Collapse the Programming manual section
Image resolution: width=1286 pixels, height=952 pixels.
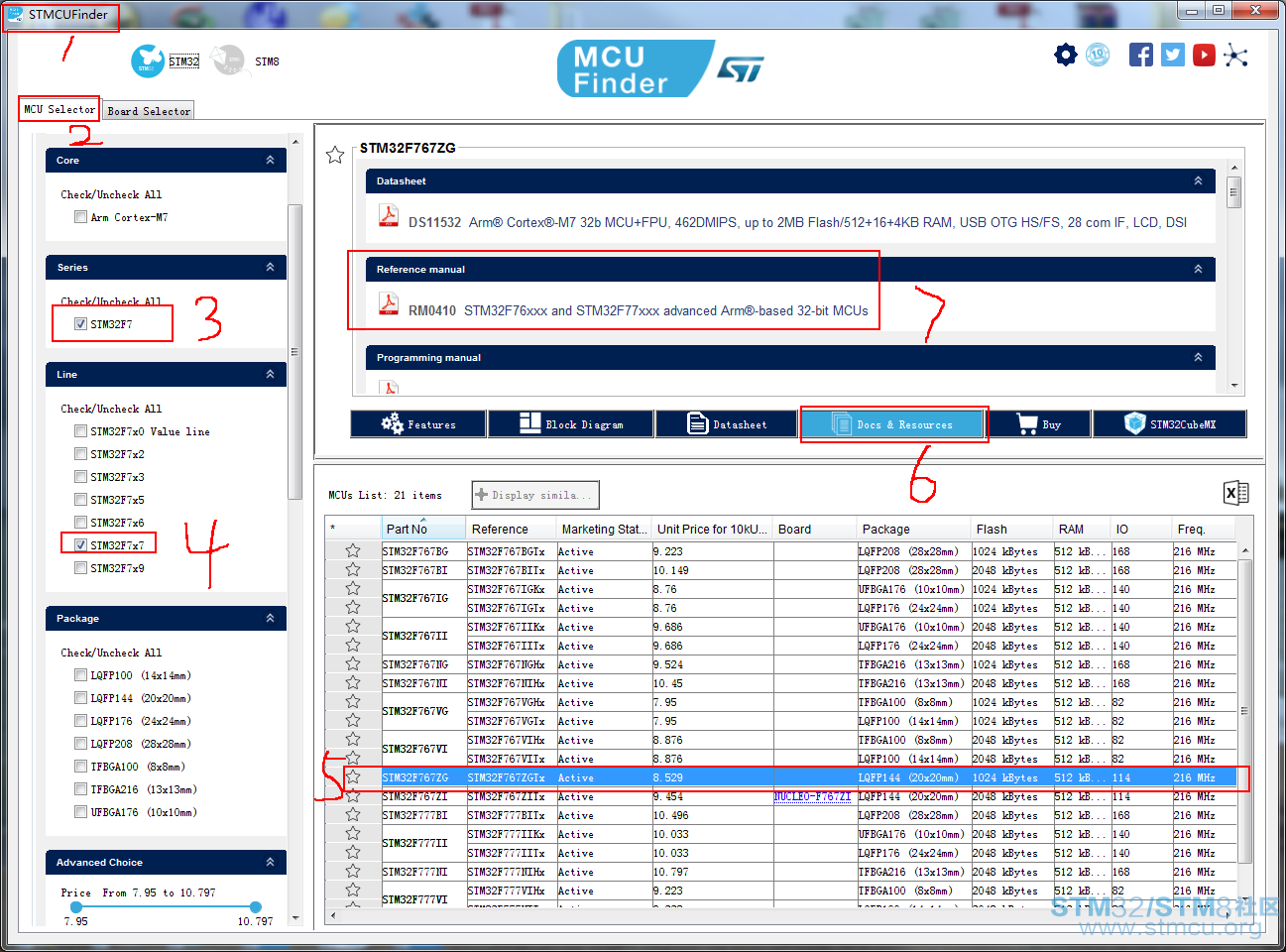[x=1198, y=357]
